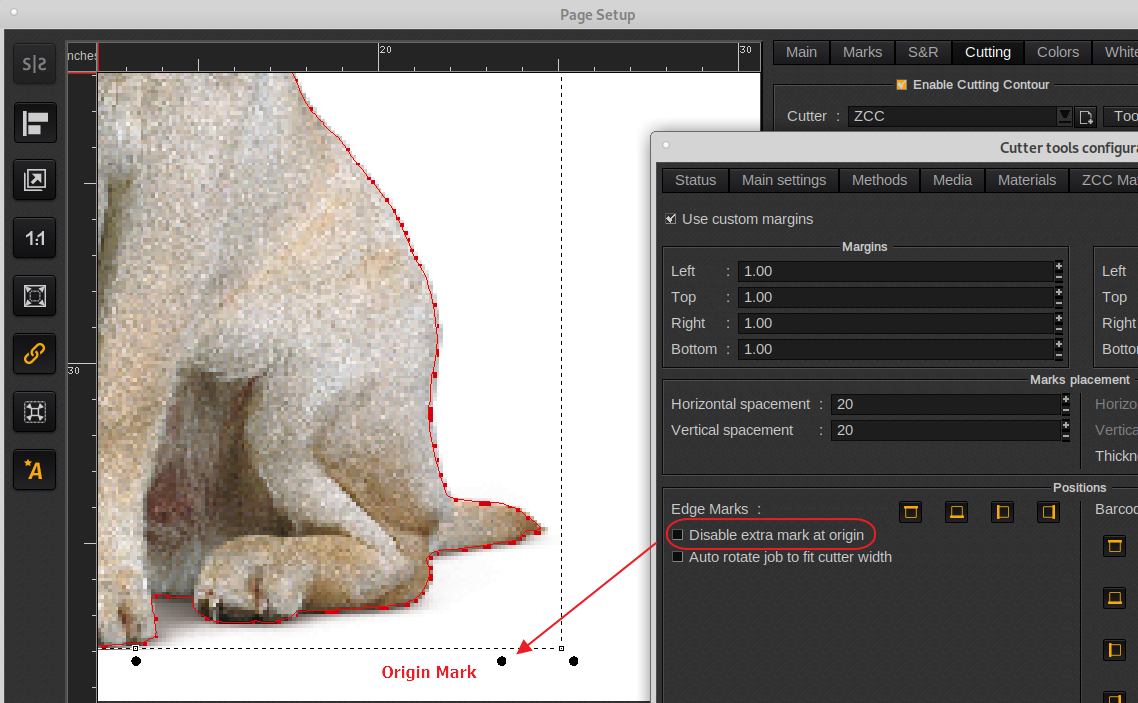Image resolution: width=1138 pixels, height=703 pixels.
Task: Toggle the orange chain link icon
Action: tap(34, 353)
